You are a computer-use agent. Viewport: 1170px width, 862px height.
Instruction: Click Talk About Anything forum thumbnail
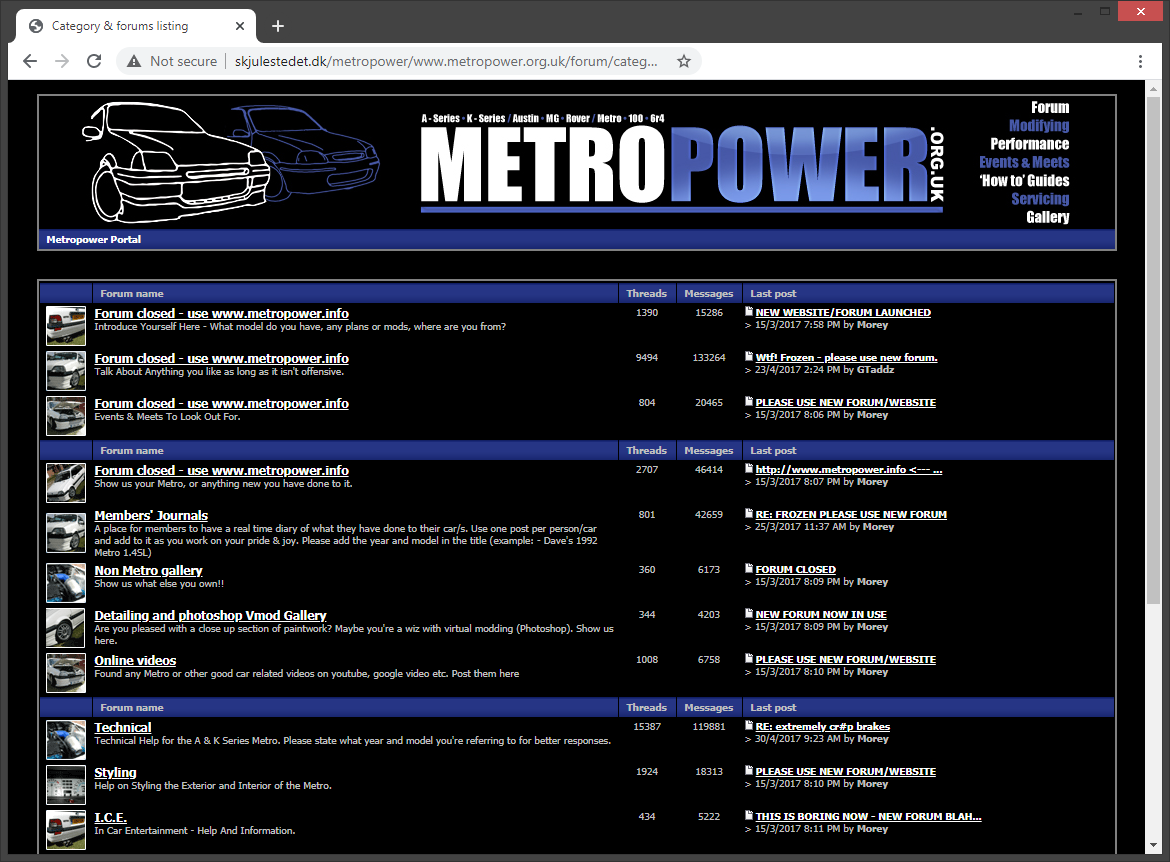pos(66,370)
